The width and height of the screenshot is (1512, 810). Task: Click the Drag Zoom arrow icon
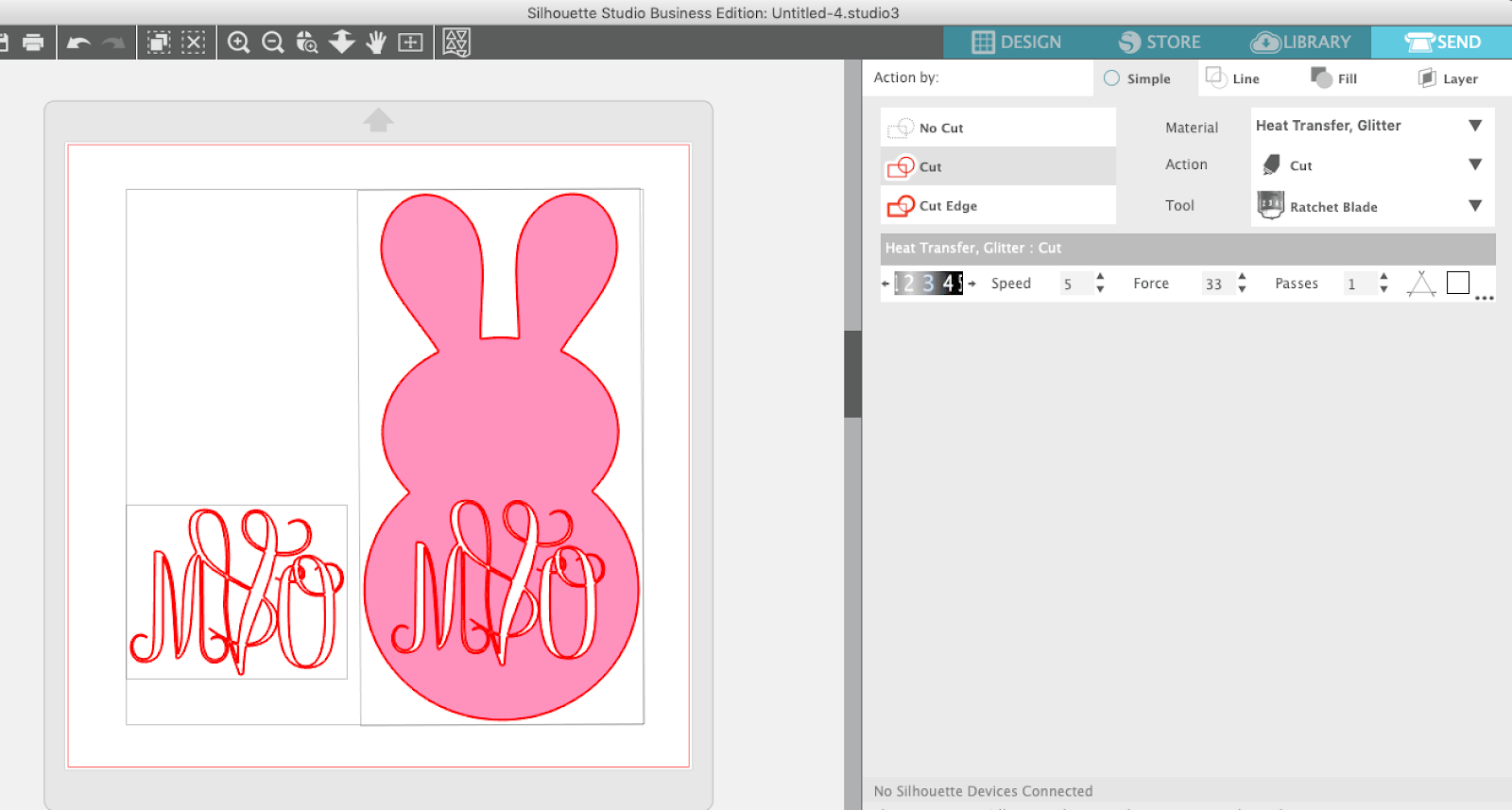coord(341,42)
